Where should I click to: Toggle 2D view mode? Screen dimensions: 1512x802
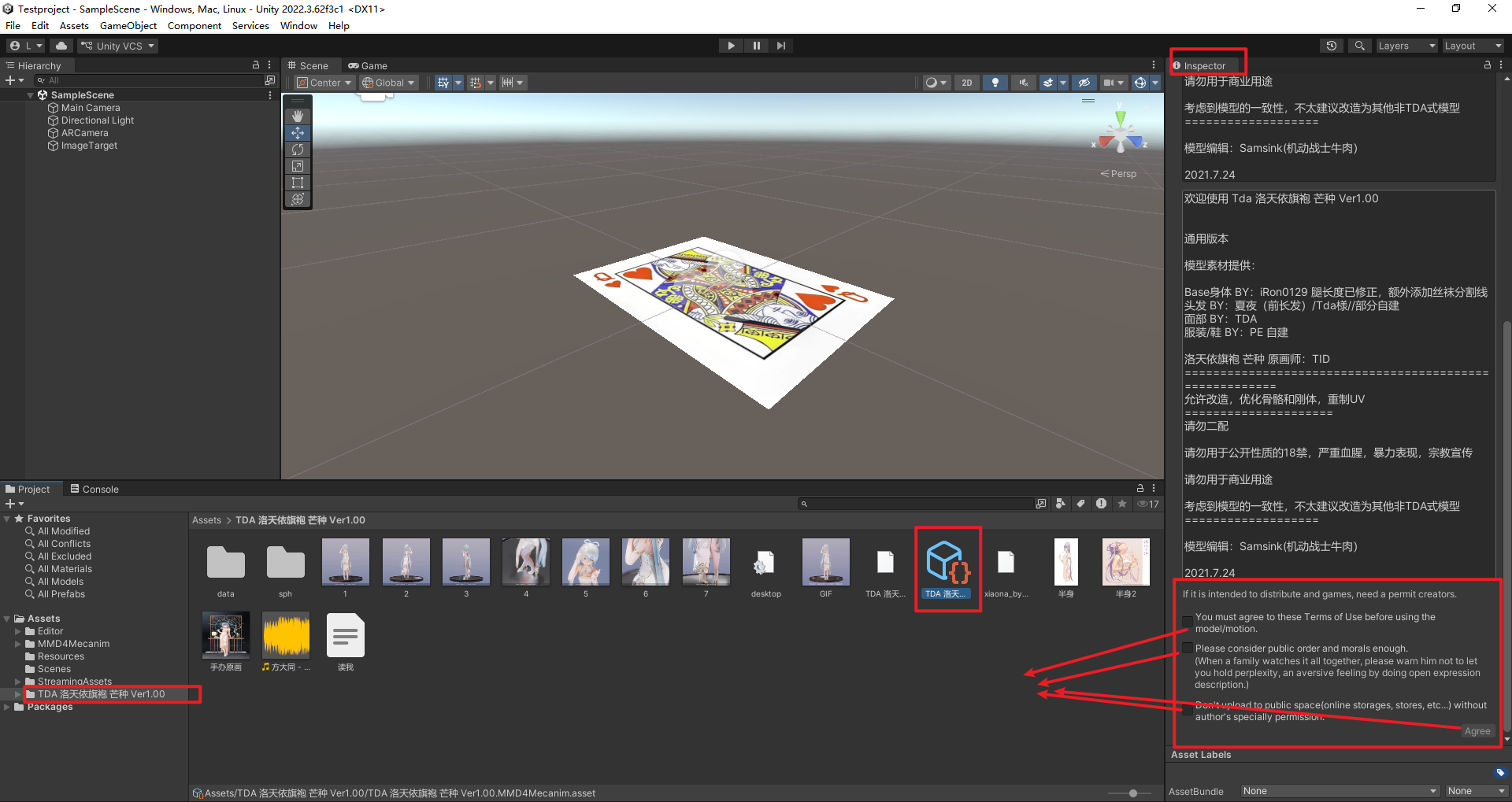pyautogui.click(x=967, y=83)
